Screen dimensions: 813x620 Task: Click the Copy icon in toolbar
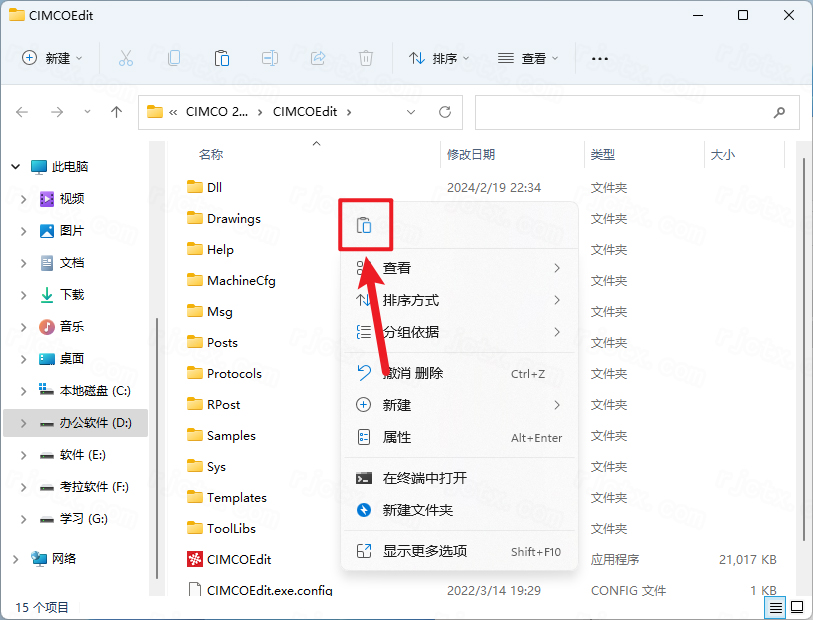[174, 58]
